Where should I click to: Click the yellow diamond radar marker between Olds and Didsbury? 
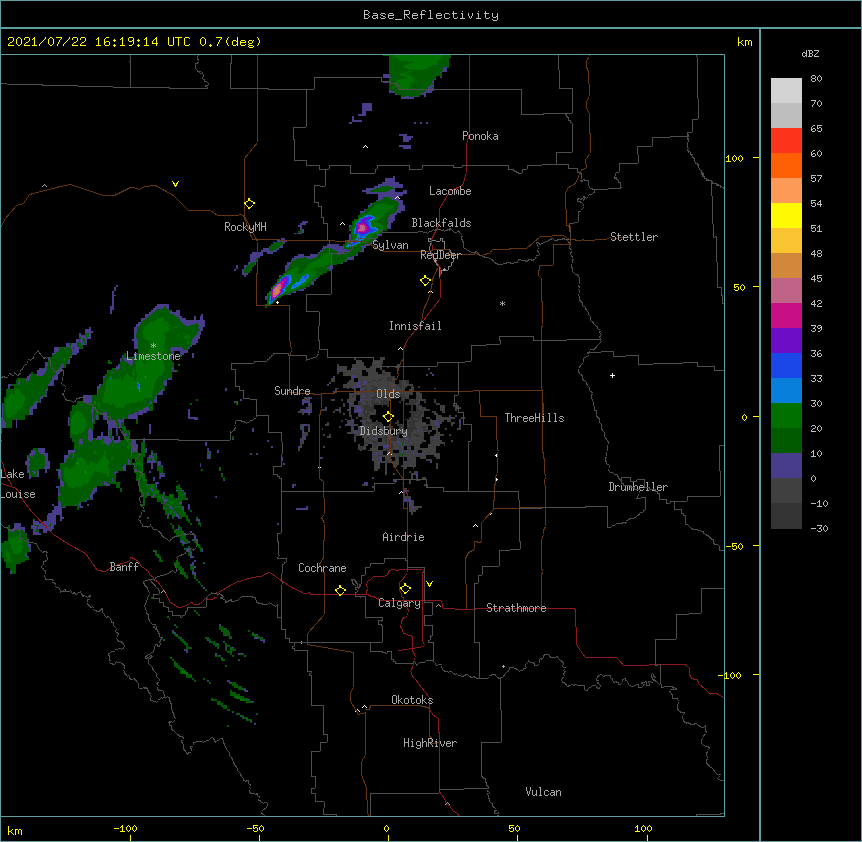tap(388, 416)
